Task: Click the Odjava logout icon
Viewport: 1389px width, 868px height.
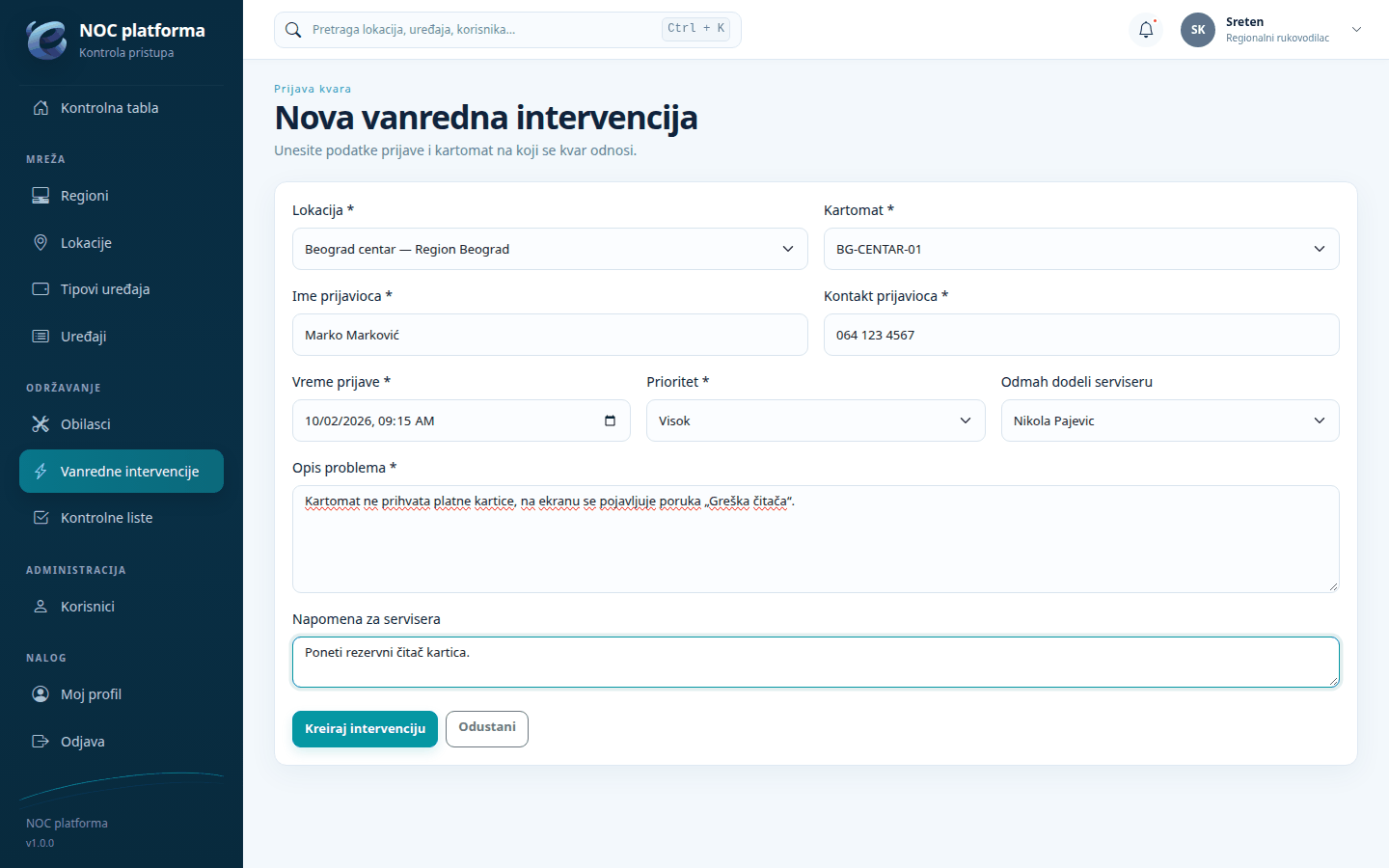Action: (41, 742)
